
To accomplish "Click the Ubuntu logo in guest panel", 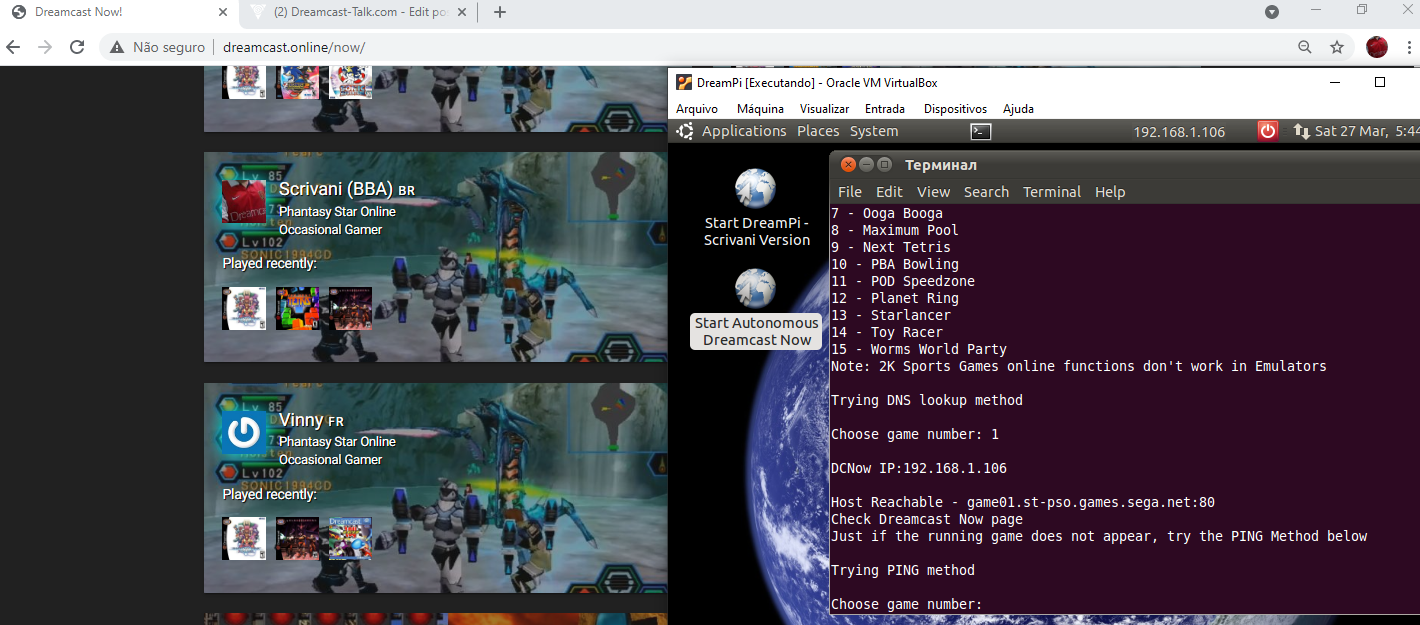I will [685, 131].
